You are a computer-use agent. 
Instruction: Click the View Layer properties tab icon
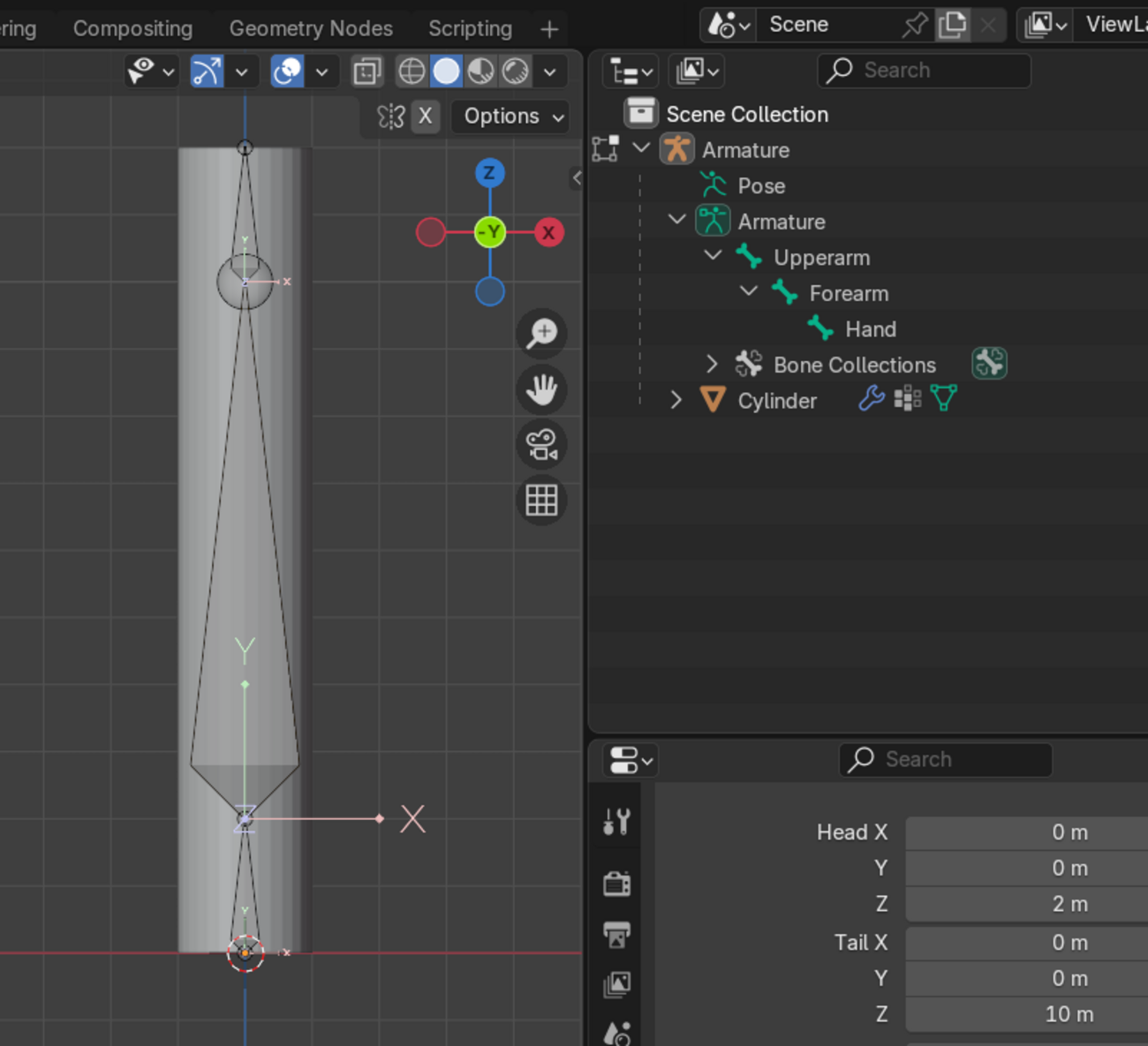pos(616,983)
